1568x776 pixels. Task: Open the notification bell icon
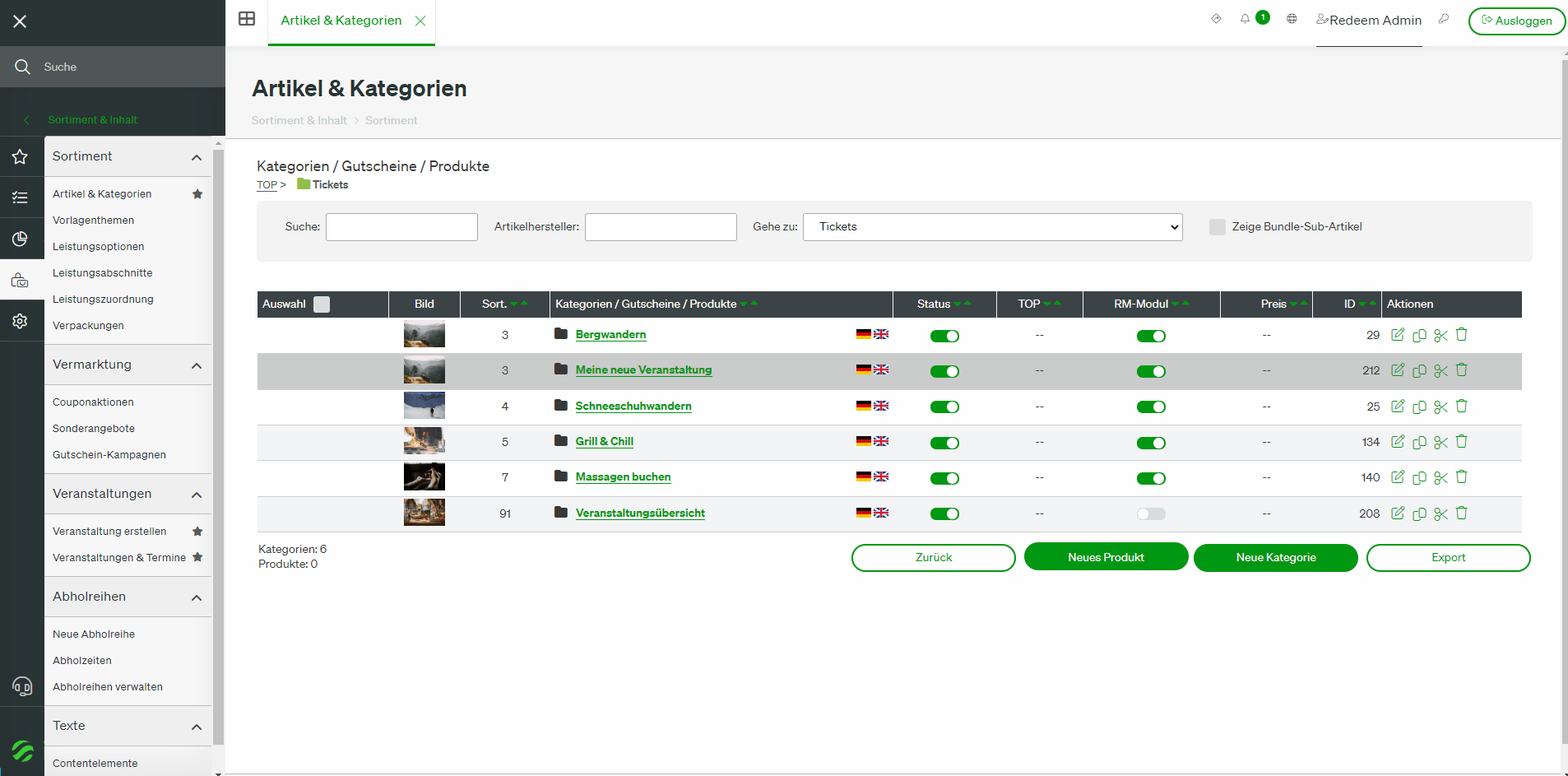(x=1245, y=19)
